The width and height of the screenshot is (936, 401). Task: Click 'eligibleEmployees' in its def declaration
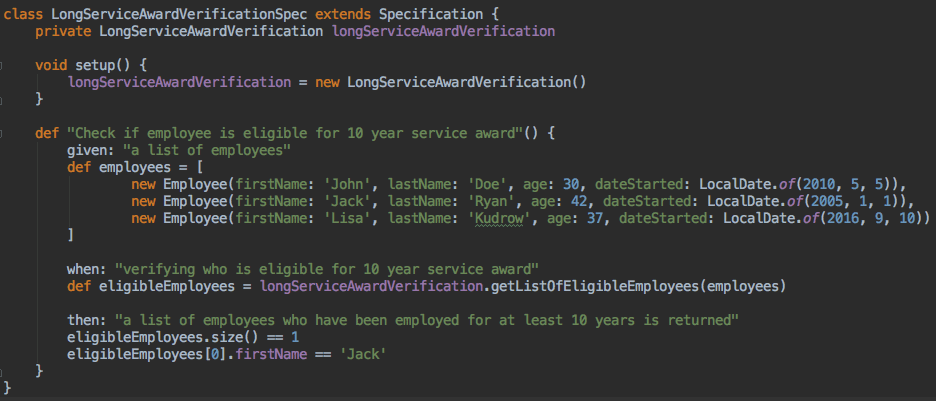click(167, 286)
